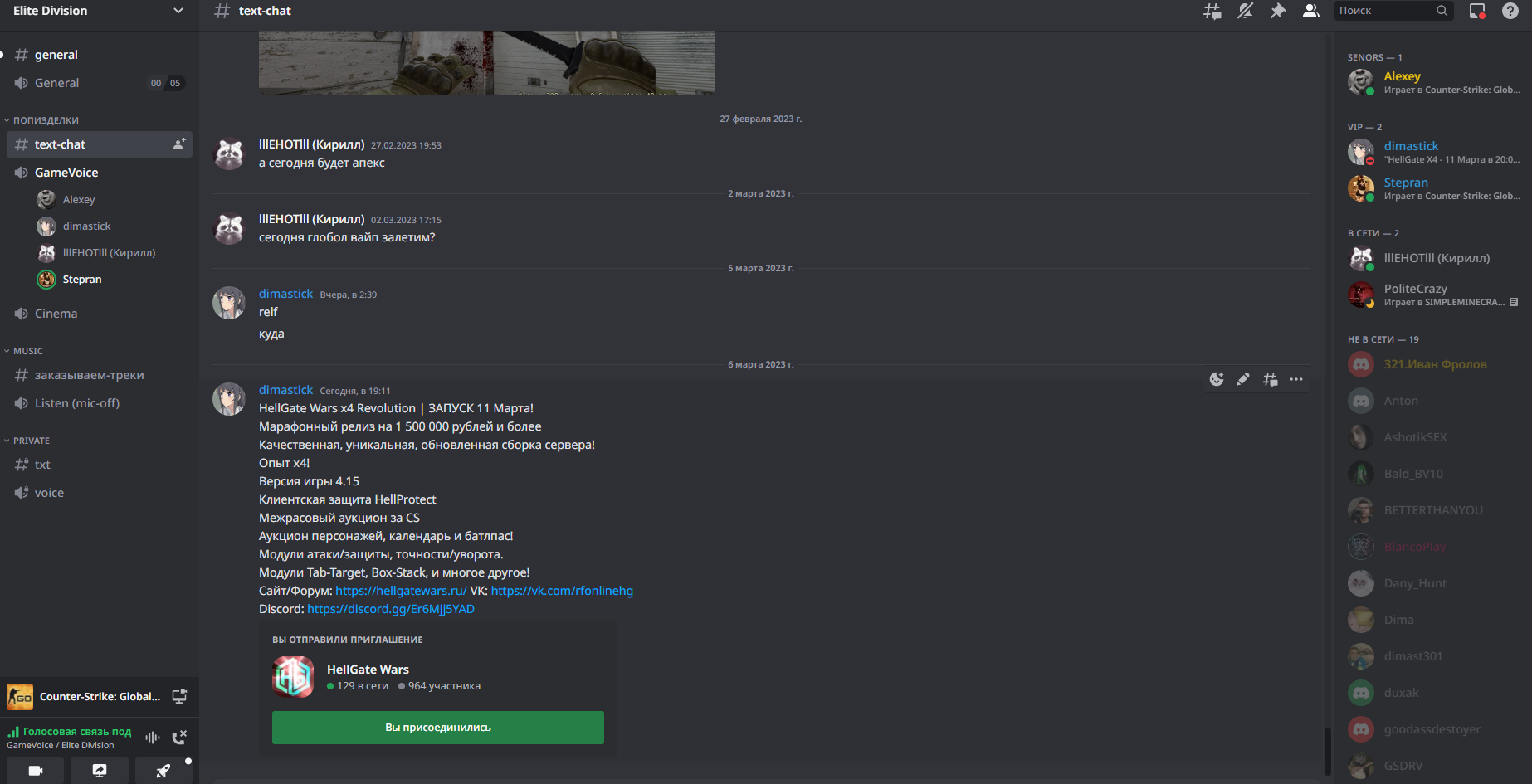Join Listen (mic-off) voice channel
The width and height of the screenshot is (1532, 784).
(99, 403)
